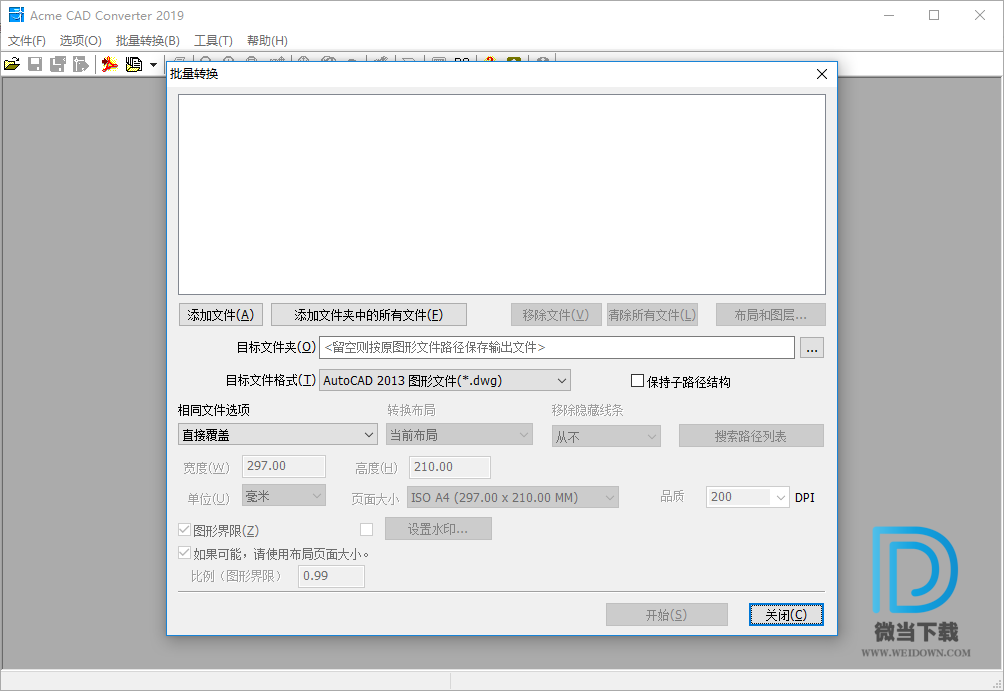The height and width of the screenshot is (691, 1004).
Task: Open the 200 DPI quality dropdown
Action: (x=747, y=497)
